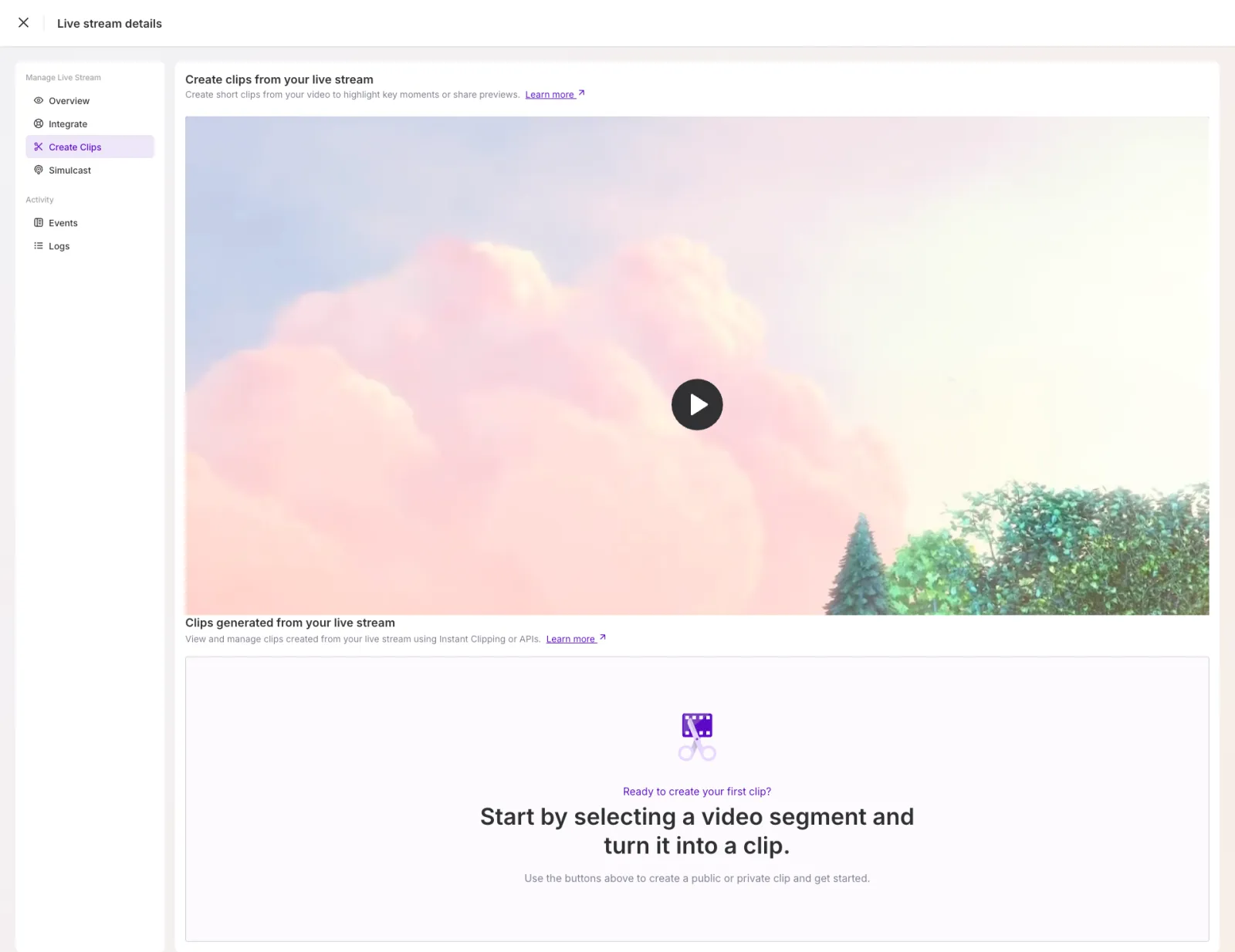Go to the Simulcast page
The image size is (1235, 952).
point(90,170)
